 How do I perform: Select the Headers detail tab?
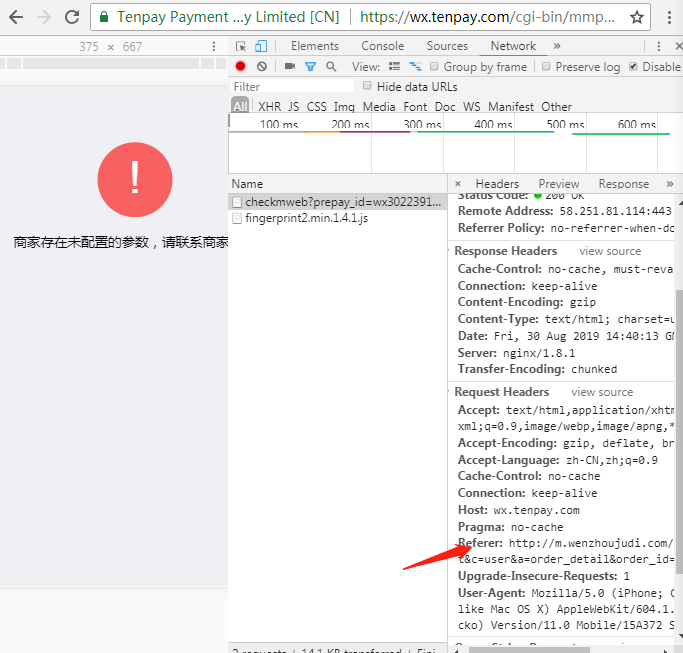click(x=497, y=184)
